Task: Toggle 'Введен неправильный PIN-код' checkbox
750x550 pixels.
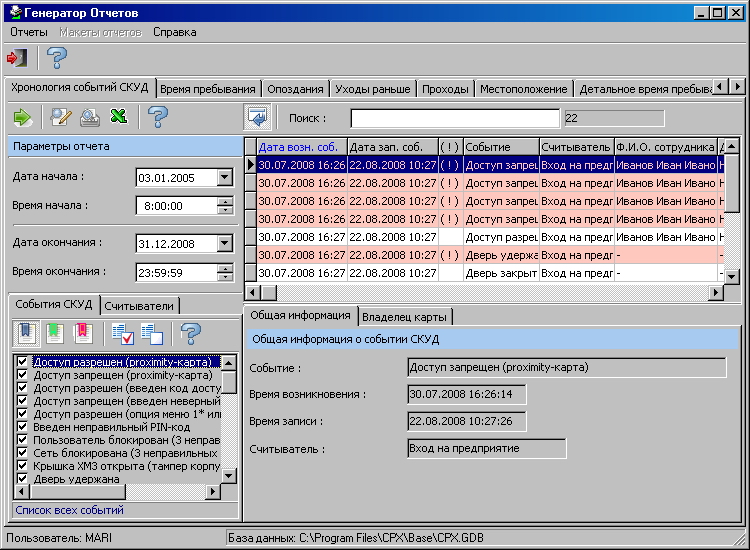Action: 23,427
